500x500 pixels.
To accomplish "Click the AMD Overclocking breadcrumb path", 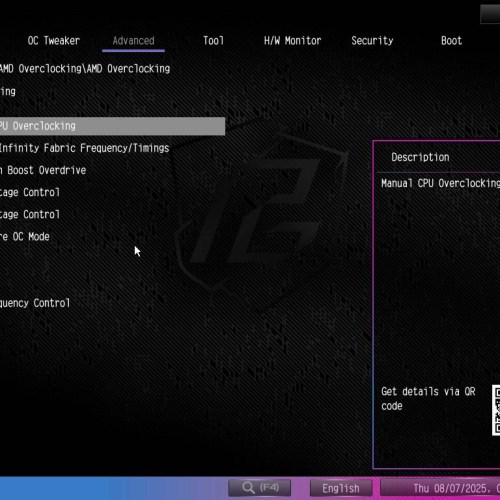I will [85, 69].
